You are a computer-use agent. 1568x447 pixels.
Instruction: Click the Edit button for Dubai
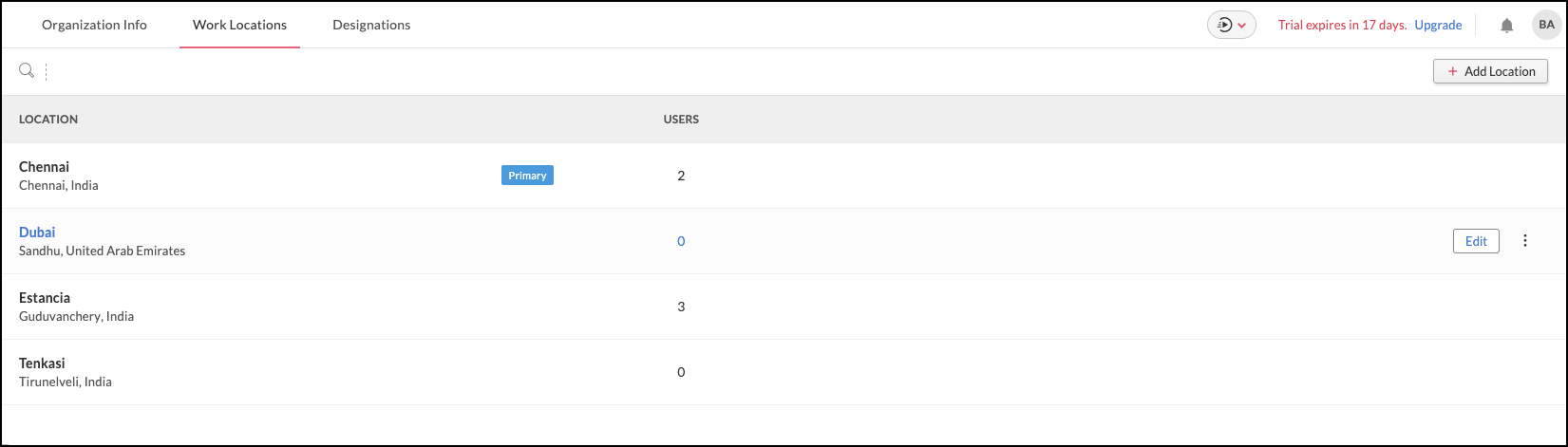click(1476, 241)
